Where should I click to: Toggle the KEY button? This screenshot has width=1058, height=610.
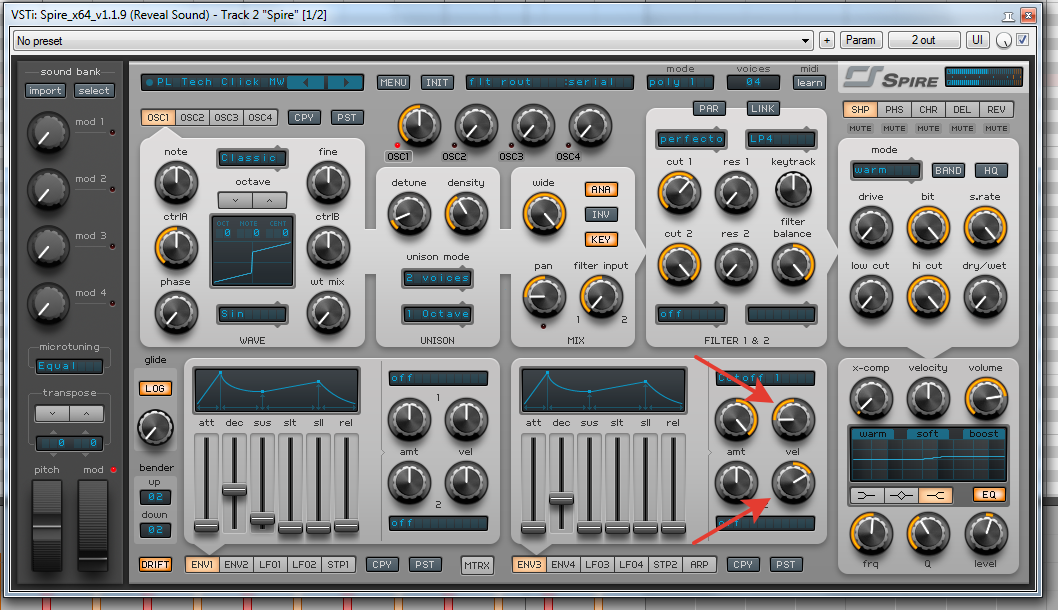pyautogui.click(x=601, y=240)
